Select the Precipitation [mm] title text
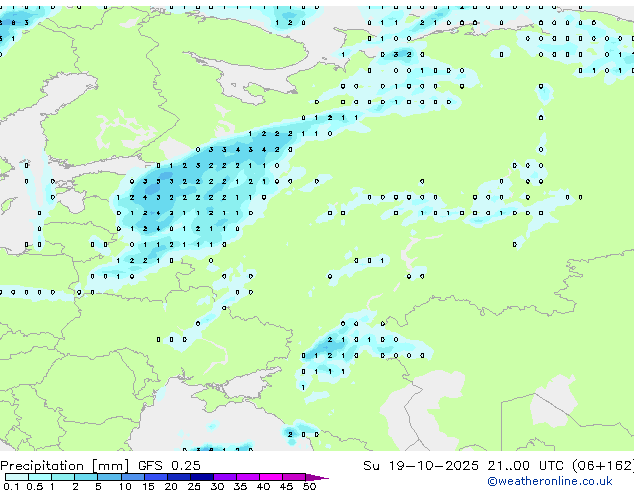Screen dimensions: 634x490 coord(65,466)
